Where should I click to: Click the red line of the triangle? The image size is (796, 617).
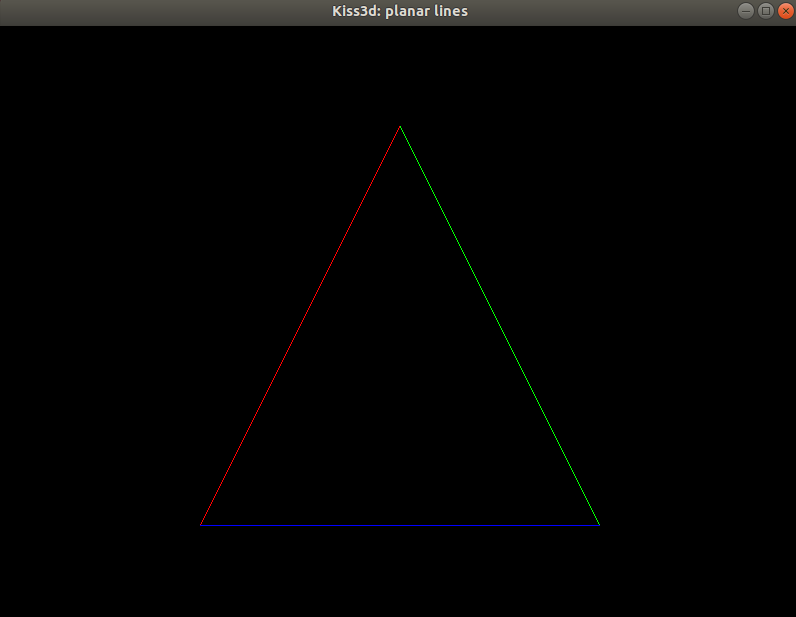(300, 326)
